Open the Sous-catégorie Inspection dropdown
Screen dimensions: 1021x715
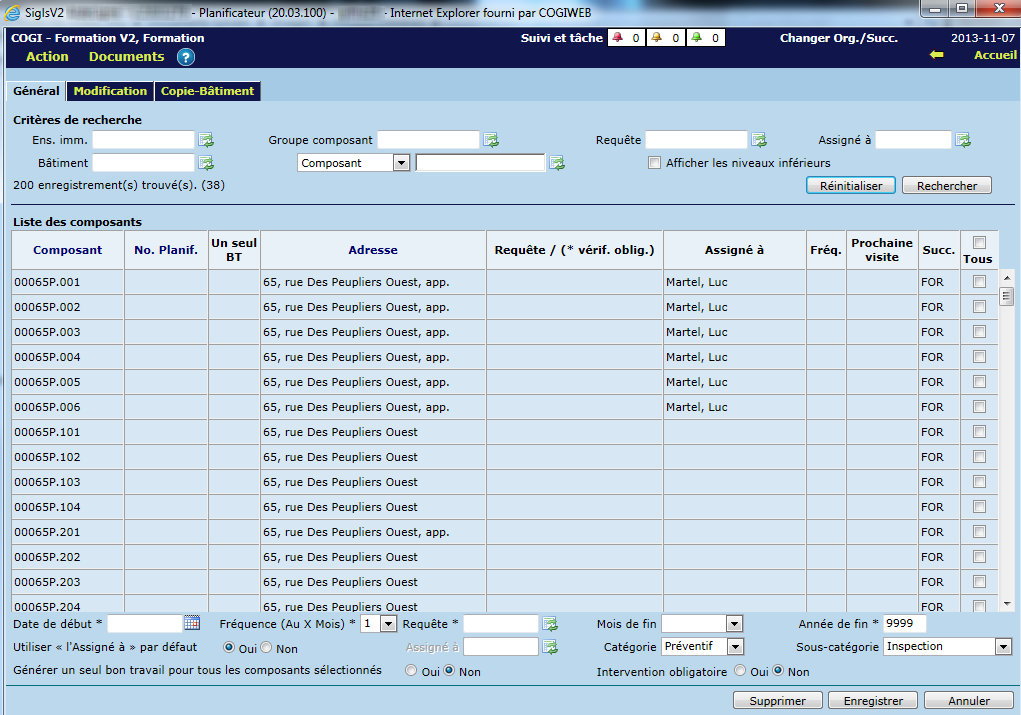[1003, 647]
